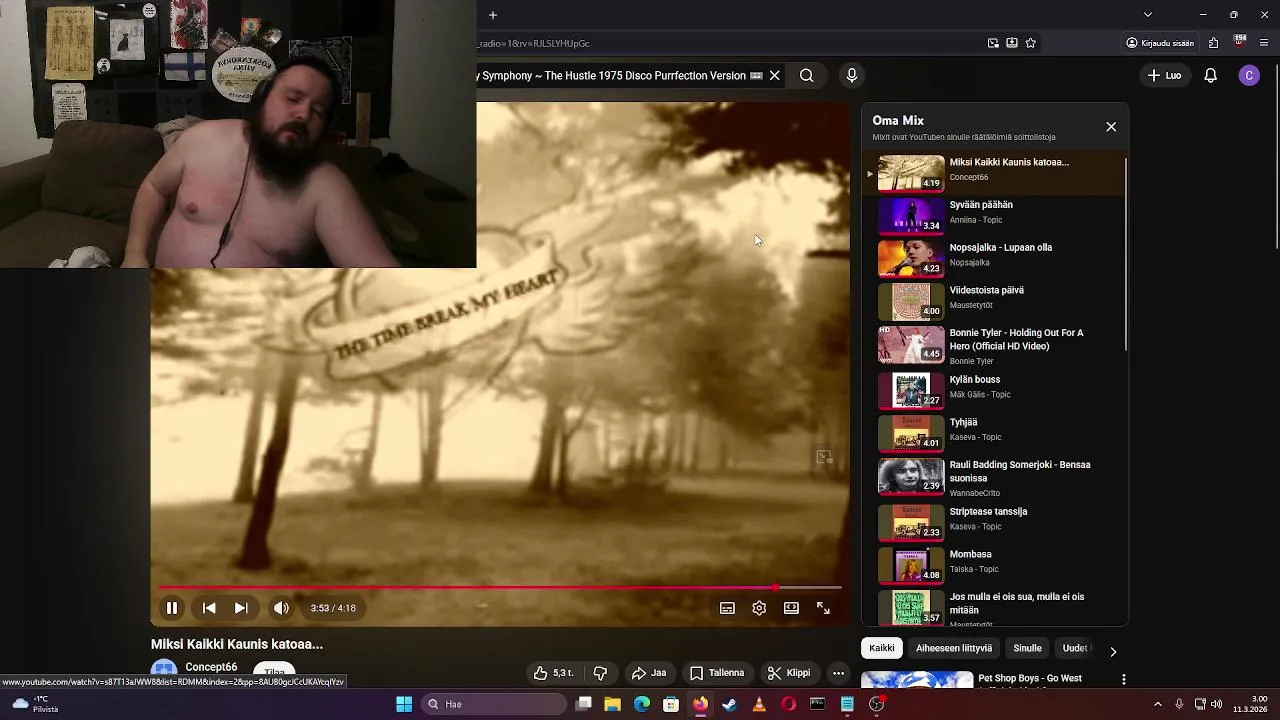The height and width of the screenshot is (720, 1280).
Task: Play Bonnie Tyler Holding Out For A Hero
Action: [x=996, y=345]
